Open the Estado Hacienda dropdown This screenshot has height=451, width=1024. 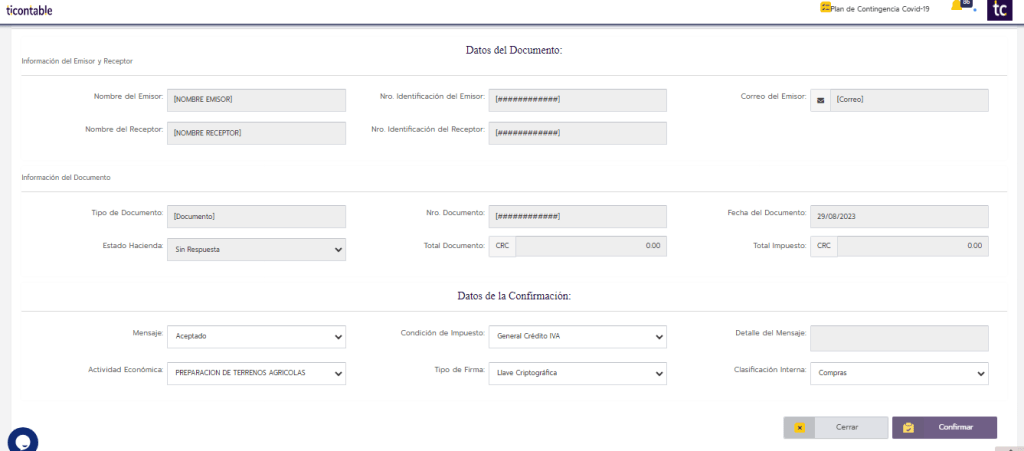click(256, 250)
